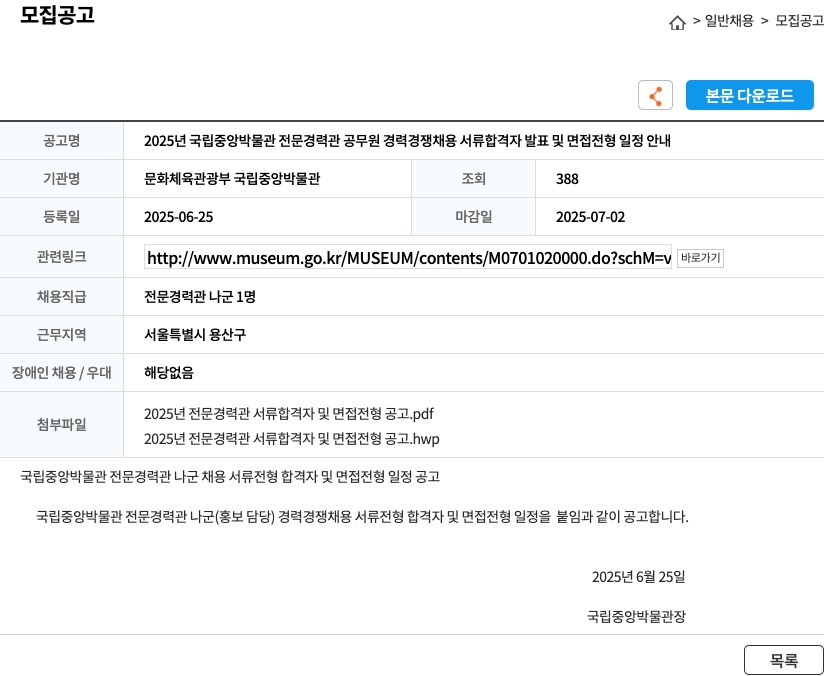Screen dimensions: 824x676
Task: Download the 서류합격자 및 면접전형 공고.pdf attachment
Action: point(289,414)
